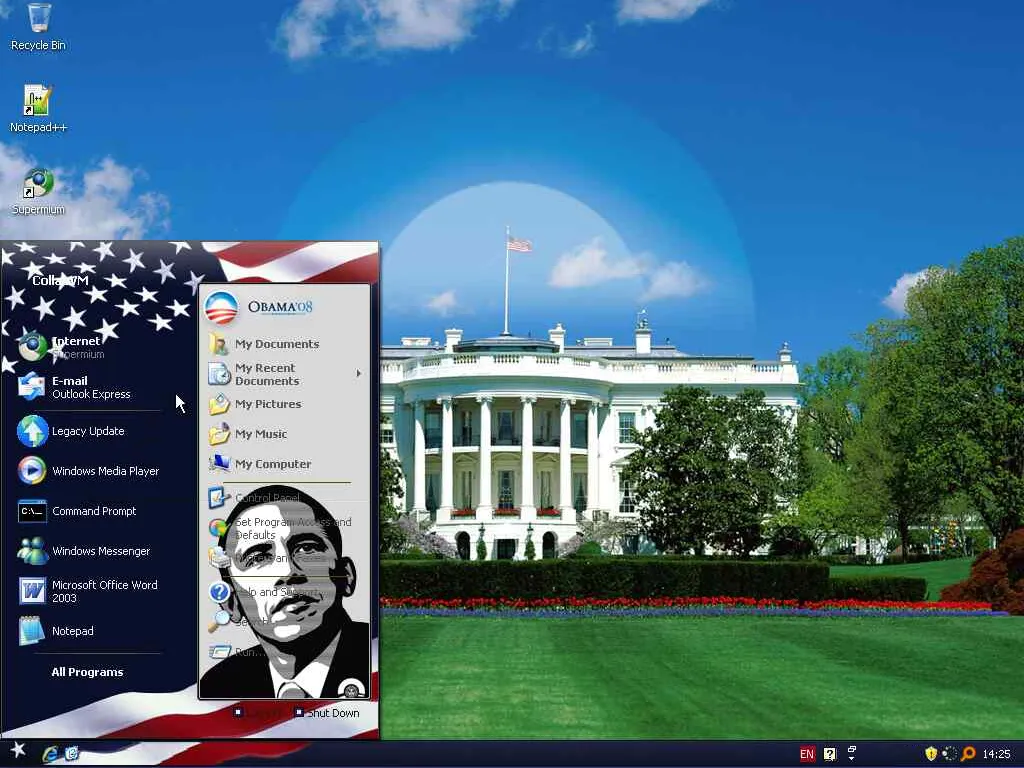Screen dimensions: 1024x768
Task: Click the Shut Down button
Action: tap(327, 712)
